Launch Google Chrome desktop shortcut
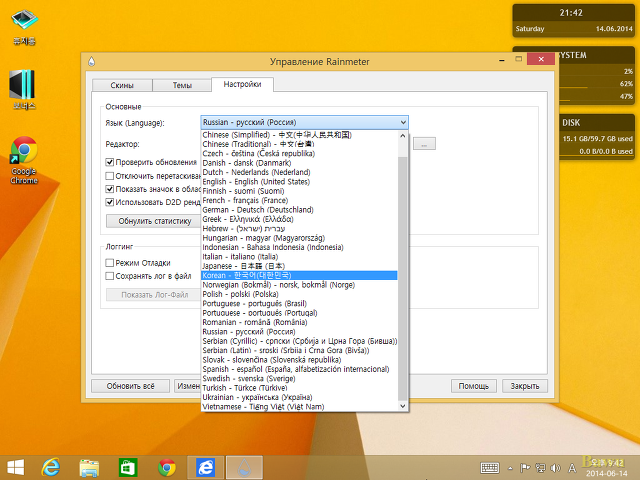The image size is (640, 480). point(24,160)
